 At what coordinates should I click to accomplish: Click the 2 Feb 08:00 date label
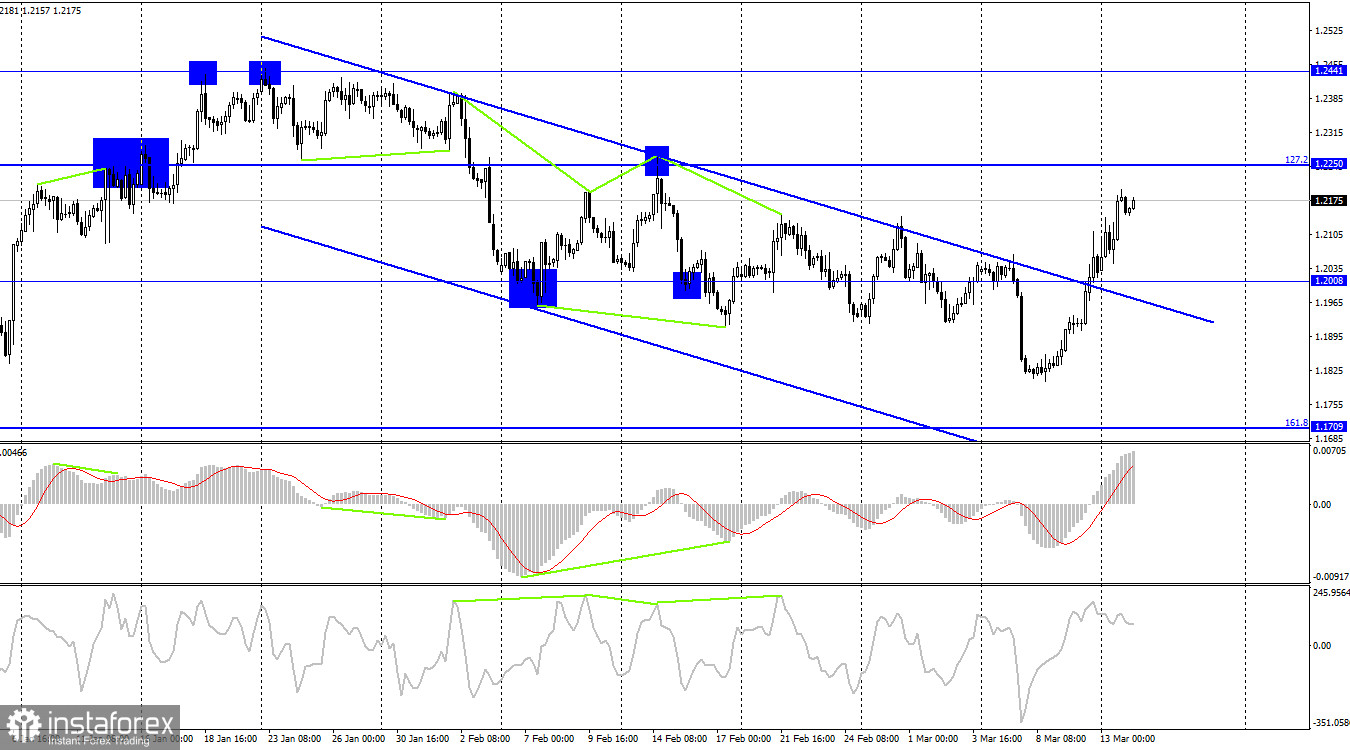pos(486,739)
